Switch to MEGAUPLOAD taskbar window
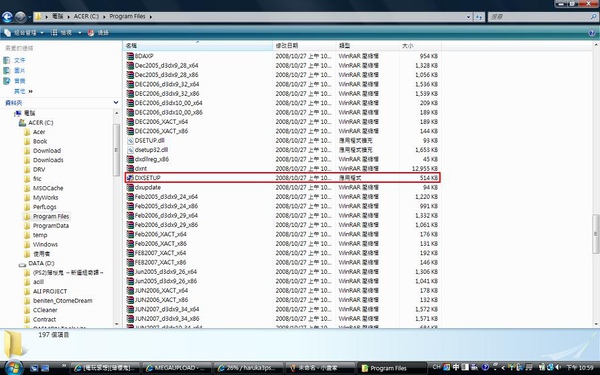This screenshot has height=375, width=600. pos(176,368)
